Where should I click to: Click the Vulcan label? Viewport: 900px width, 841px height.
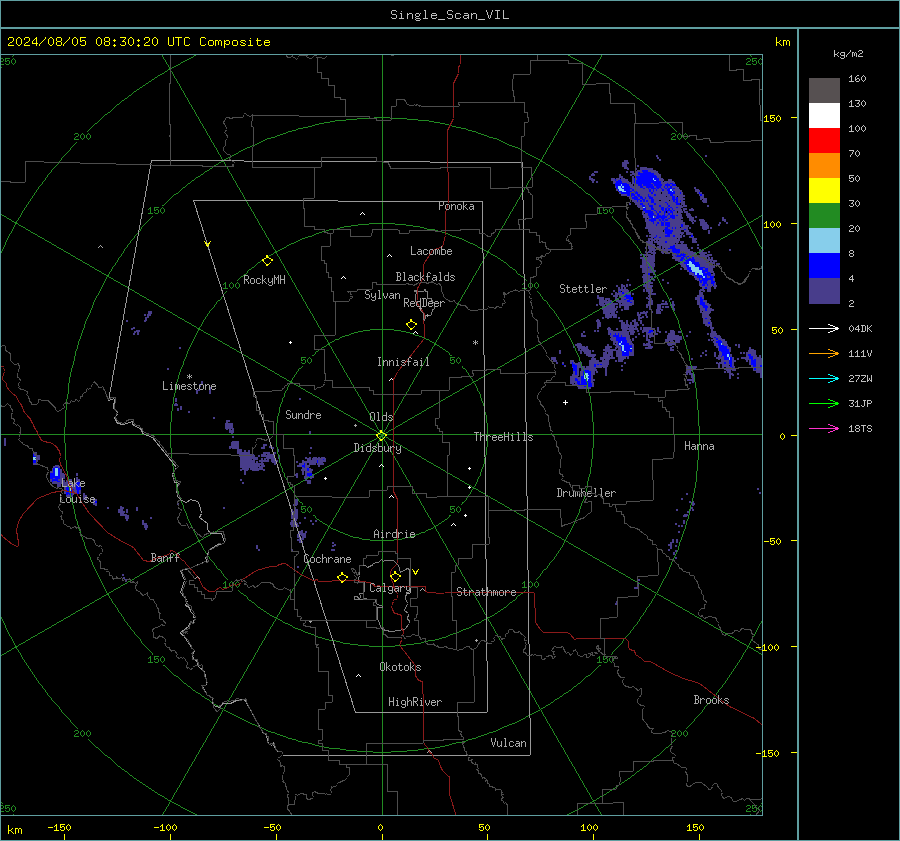click(x=509, y=743)
